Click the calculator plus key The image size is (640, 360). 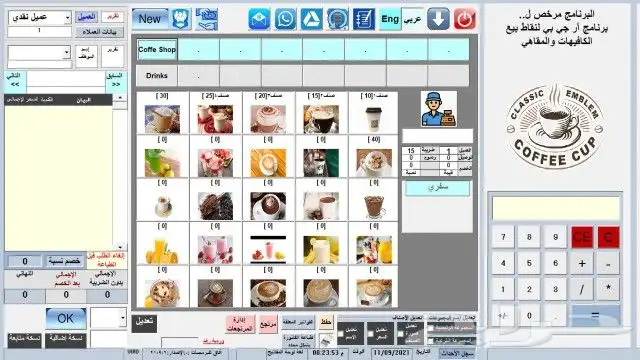coord(582,263)
